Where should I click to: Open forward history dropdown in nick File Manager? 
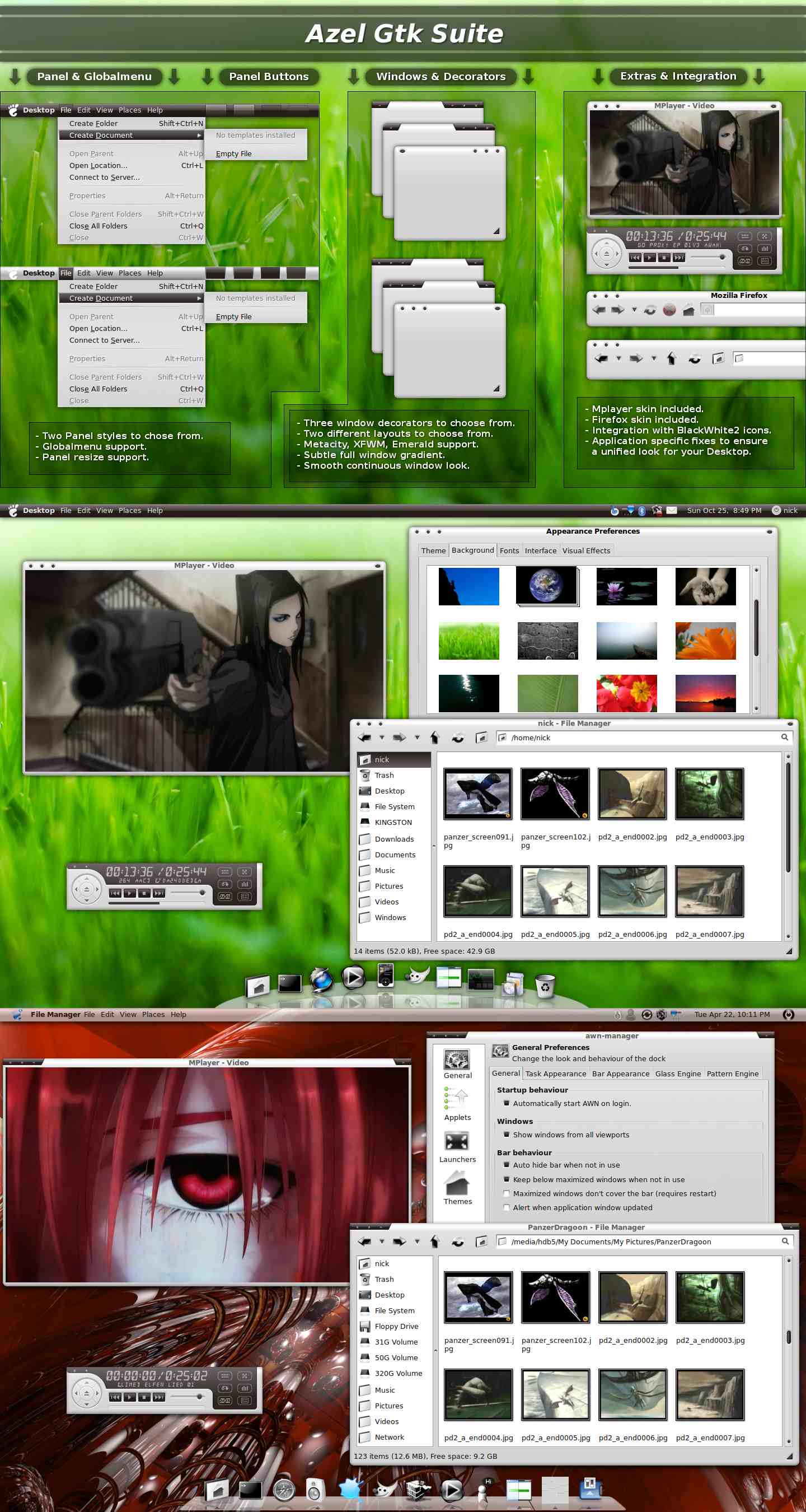tap(417, 737)
